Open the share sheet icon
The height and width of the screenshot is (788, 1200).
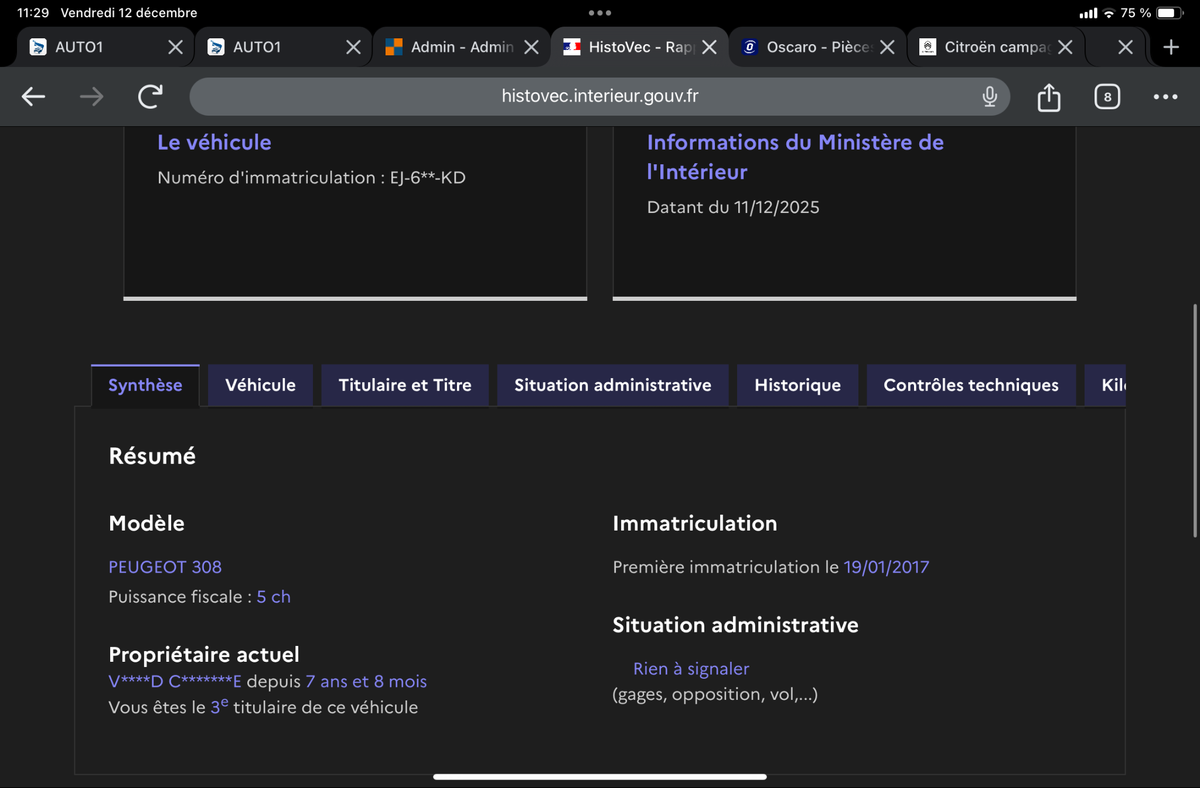tap(1048, 97)
